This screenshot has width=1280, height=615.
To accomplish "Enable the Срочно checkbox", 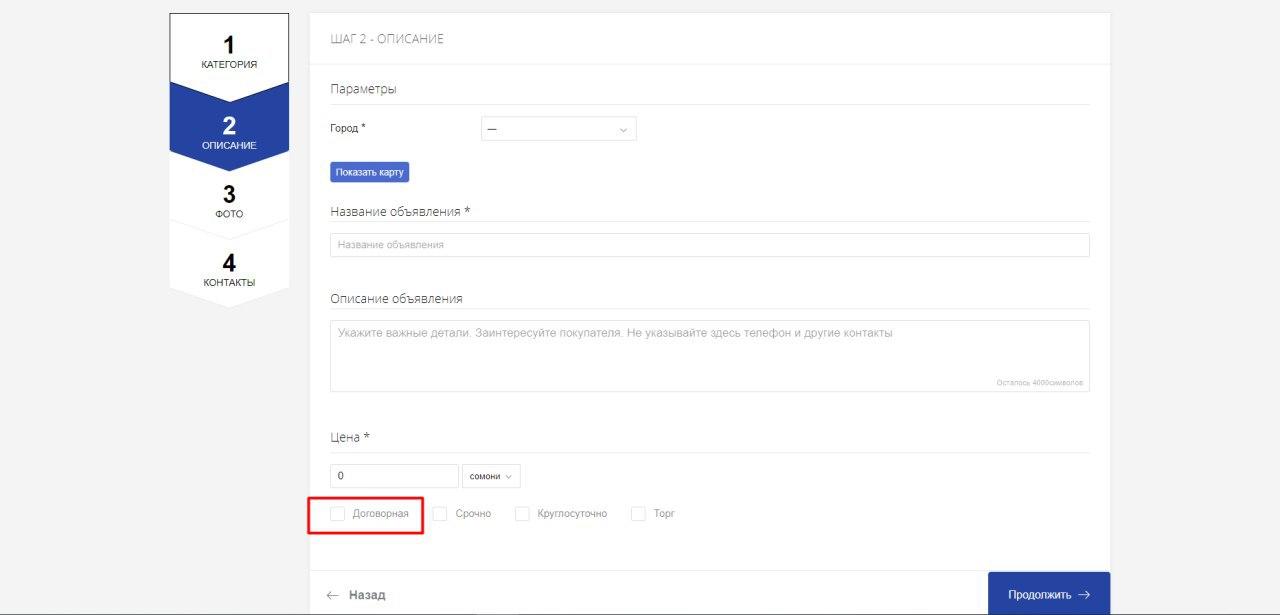I will click(x=440, y=514).
